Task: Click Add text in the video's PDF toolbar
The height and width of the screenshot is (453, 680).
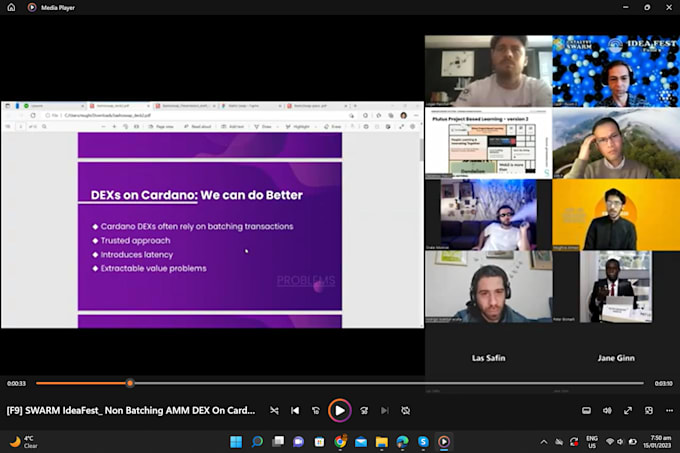Action: click(232, 127)
